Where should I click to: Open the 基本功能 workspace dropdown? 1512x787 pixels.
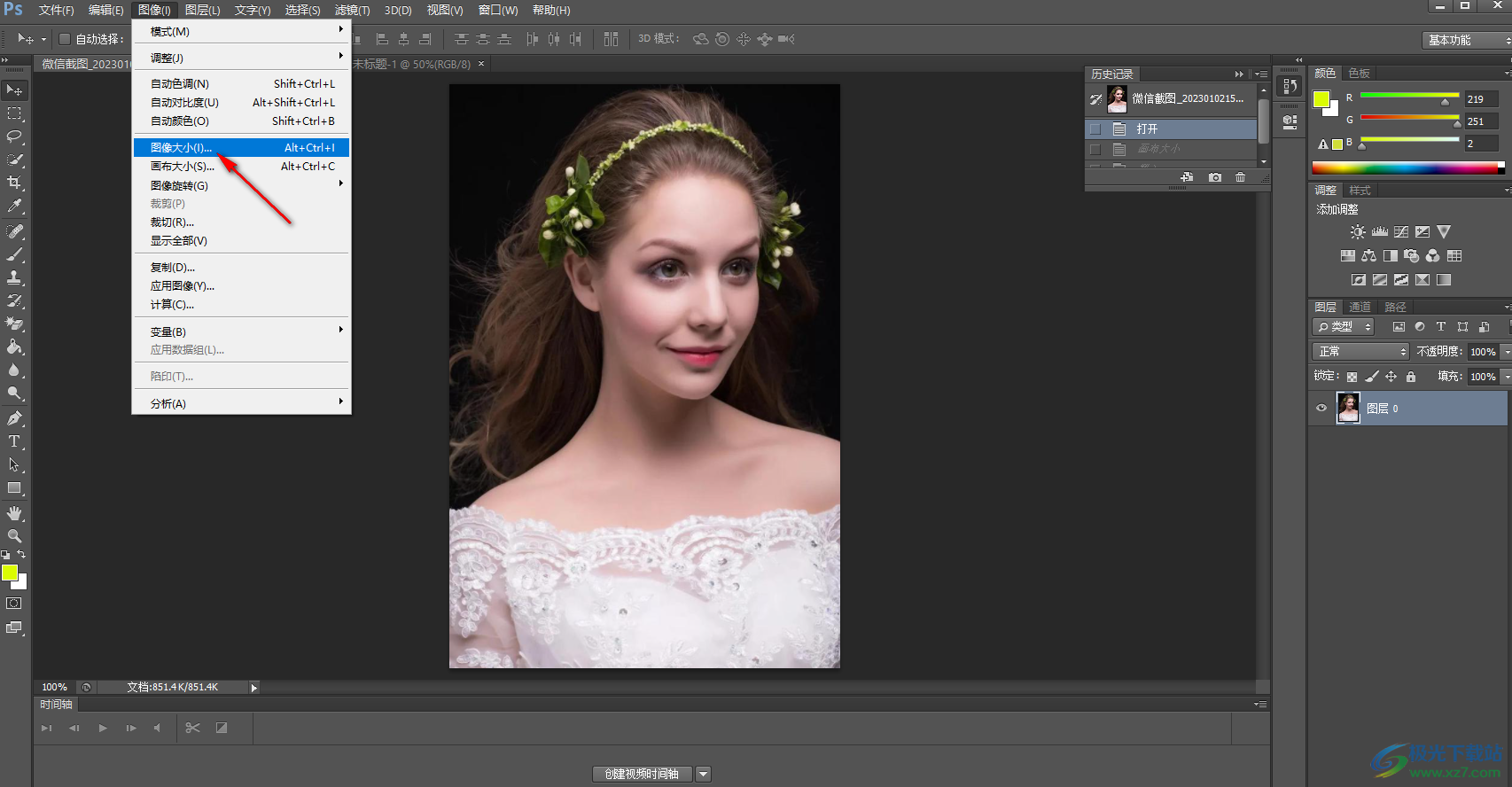(x=1467, y=40)
